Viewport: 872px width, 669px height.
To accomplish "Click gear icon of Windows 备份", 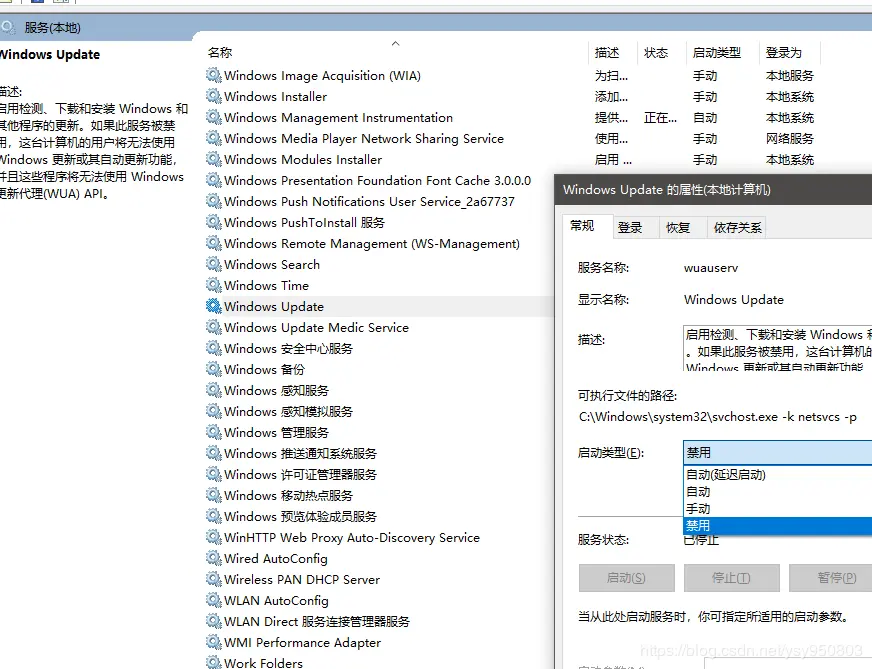I will pos(214,369).
